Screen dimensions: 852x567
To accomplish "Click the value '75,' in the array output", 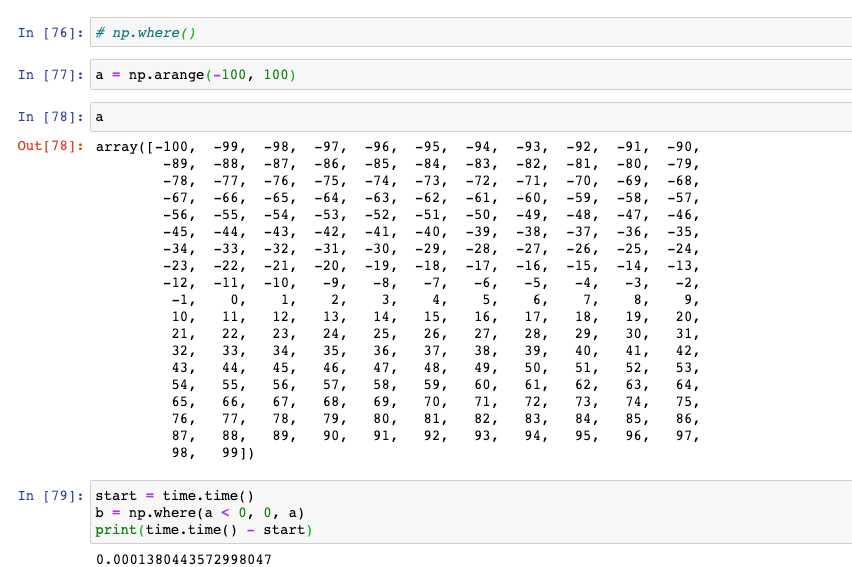I will [x=688, y=402].
